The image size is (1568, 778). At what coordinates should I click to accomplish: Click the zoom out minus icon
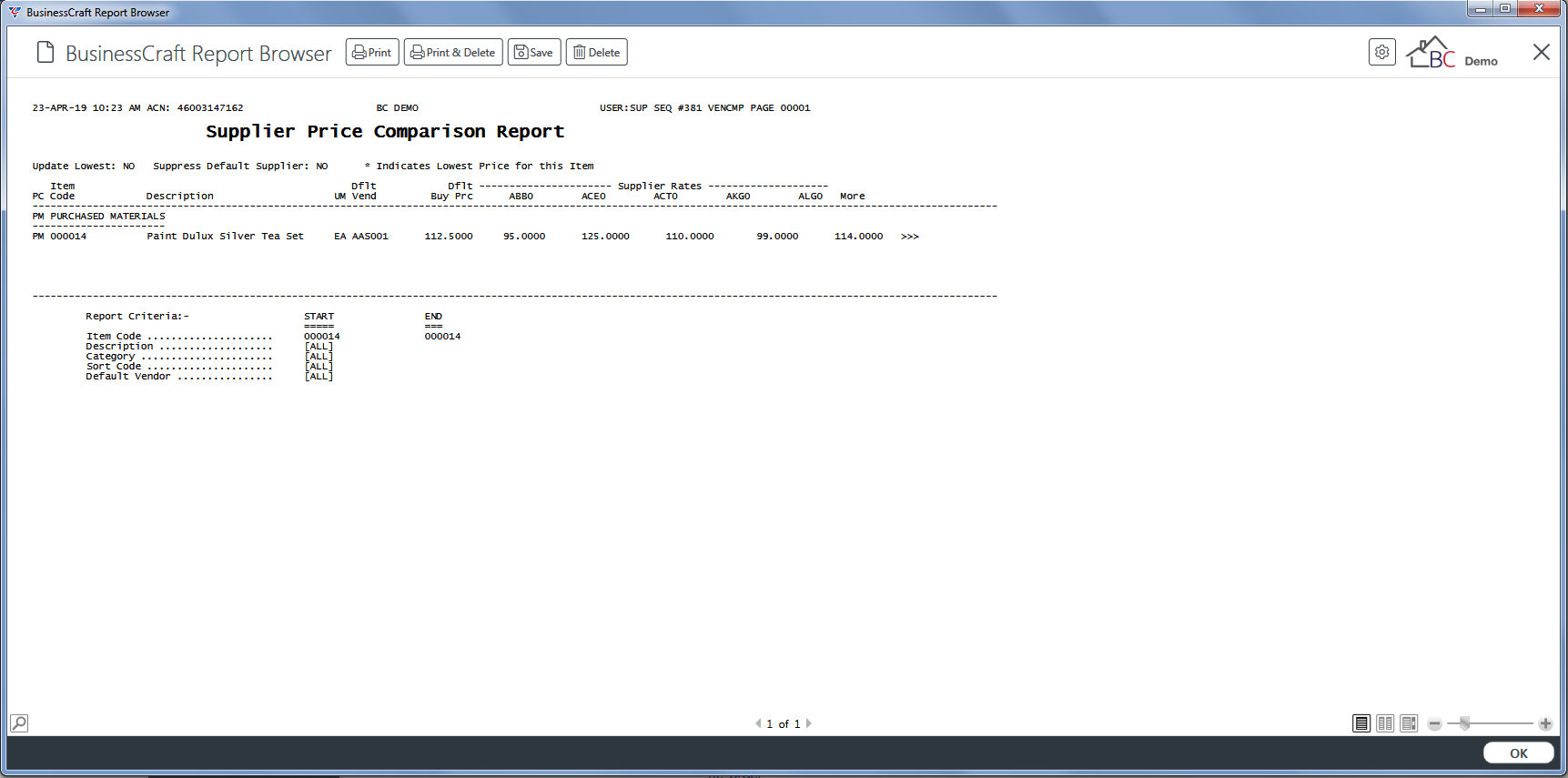1435,724
